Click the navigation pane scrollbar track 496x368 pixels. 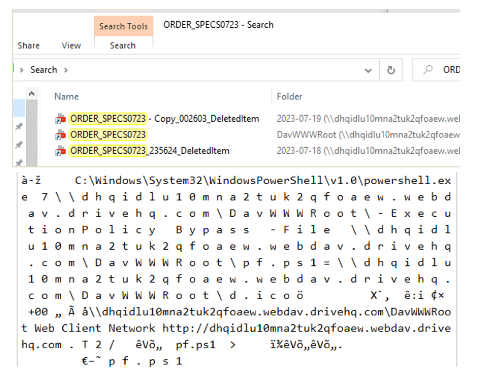(x=32, y=133)
